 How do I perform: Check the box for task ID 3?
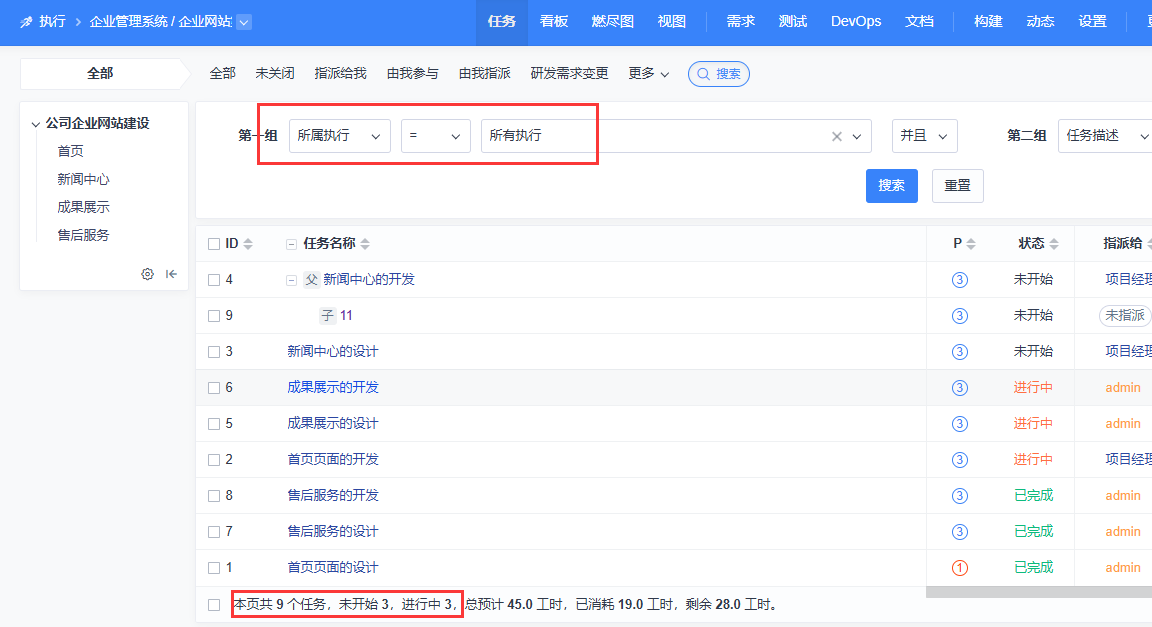pyautogui.click(x=214, y=352)
